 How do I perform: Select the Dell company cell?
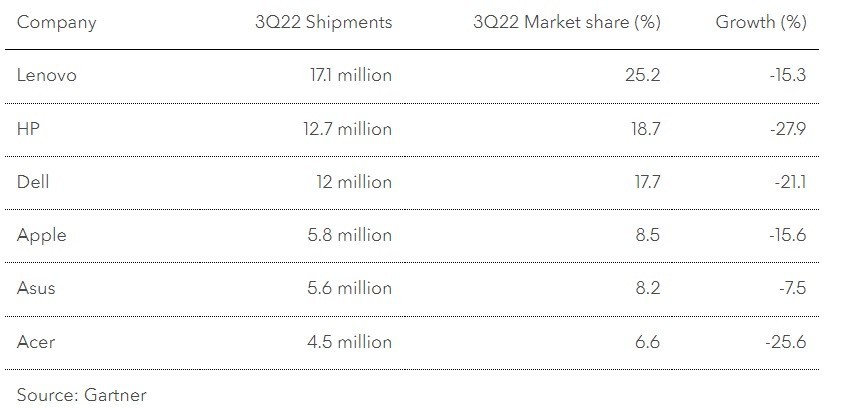[33, 182]
